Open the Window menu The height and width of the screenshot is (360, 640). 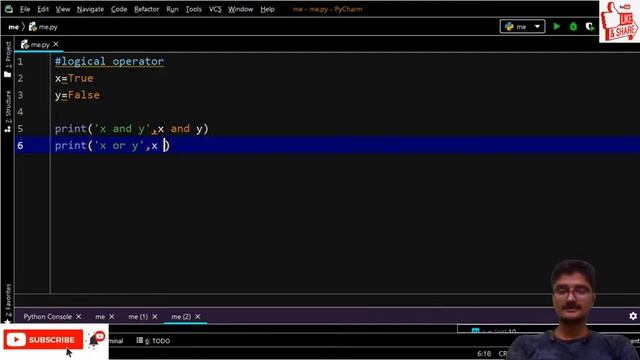(x=240, y=9)
